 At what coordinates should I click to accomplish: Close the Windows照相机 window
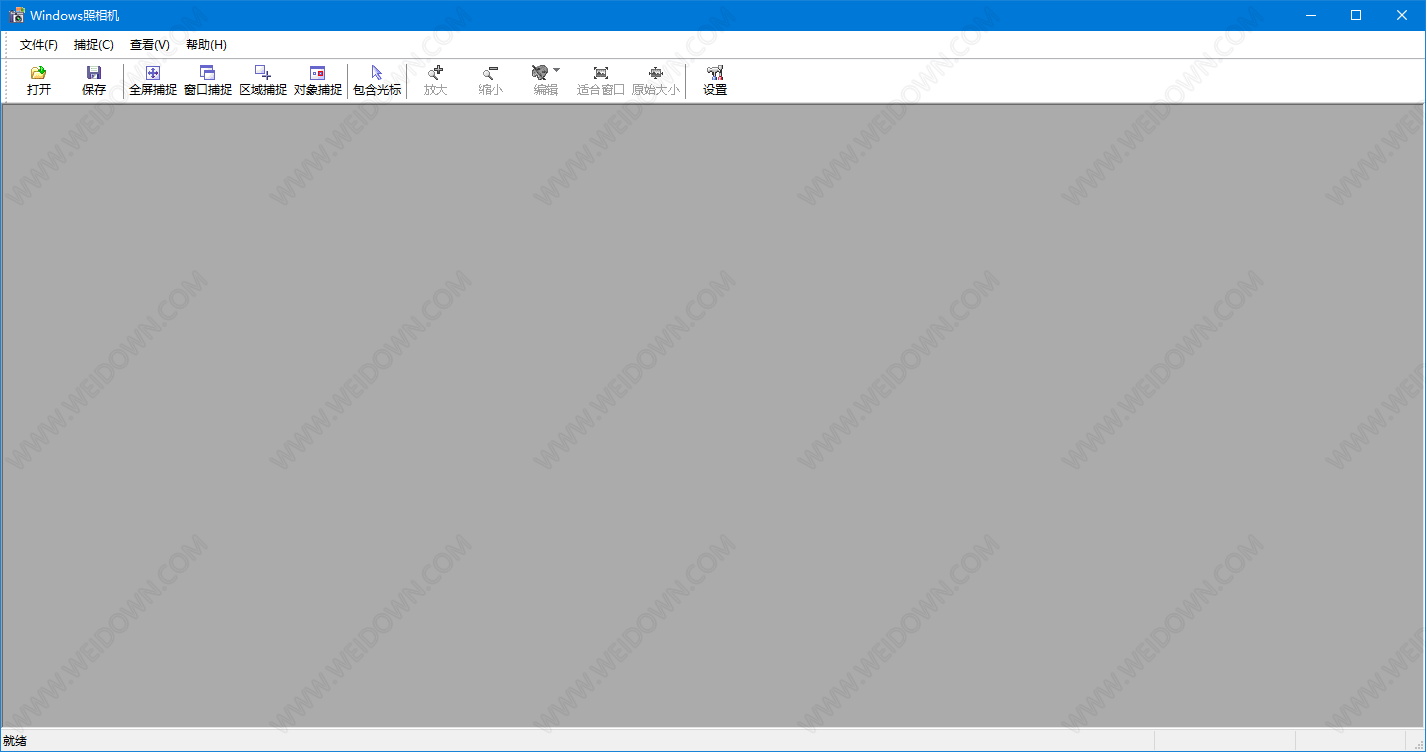(x=1402, y=15)
